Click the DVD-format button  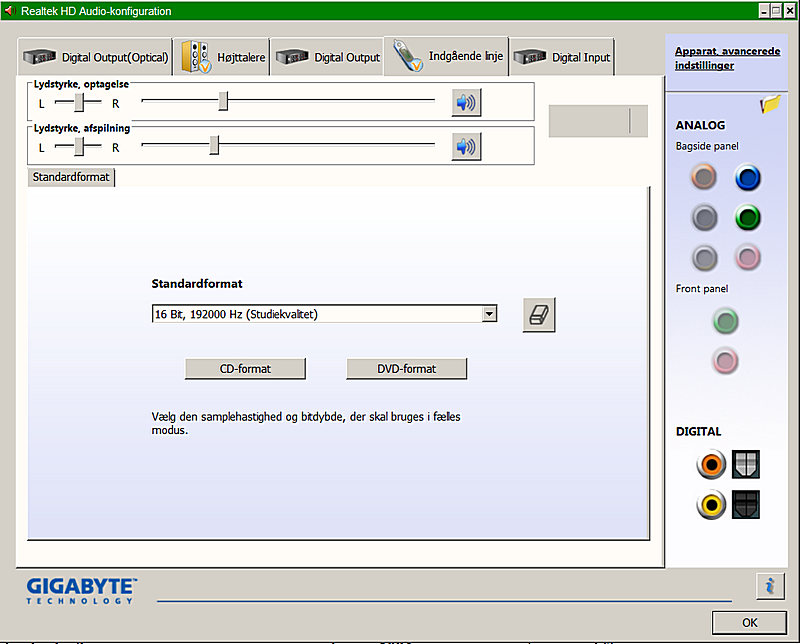[407, 369]
